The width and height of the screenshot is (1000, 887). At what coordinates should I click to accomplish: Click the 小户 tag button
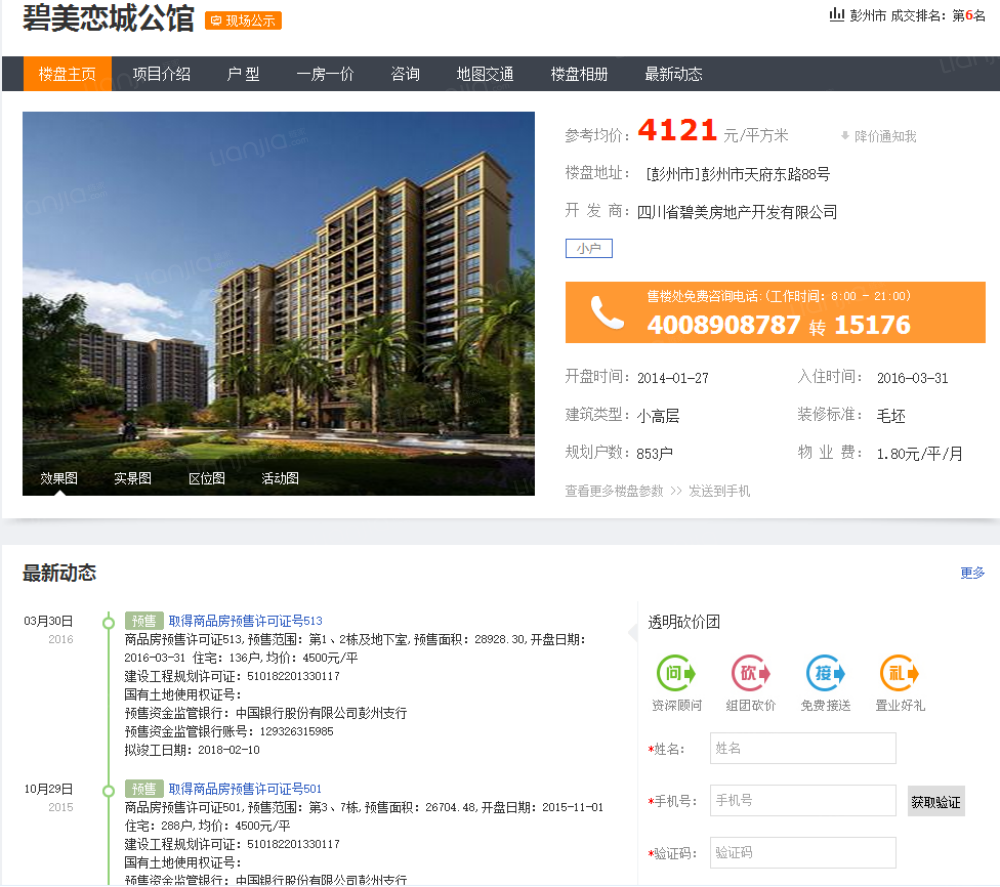[589, 248]
